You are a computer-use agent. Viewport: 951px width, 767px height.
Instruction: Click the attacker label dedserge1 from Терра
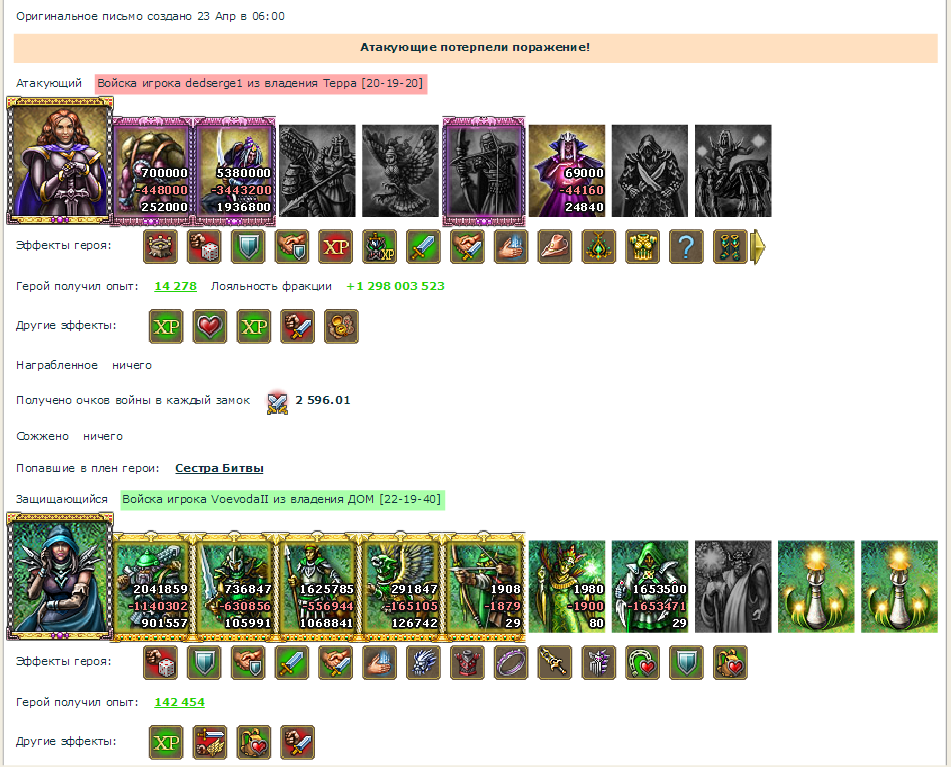(x=261, y=83)
